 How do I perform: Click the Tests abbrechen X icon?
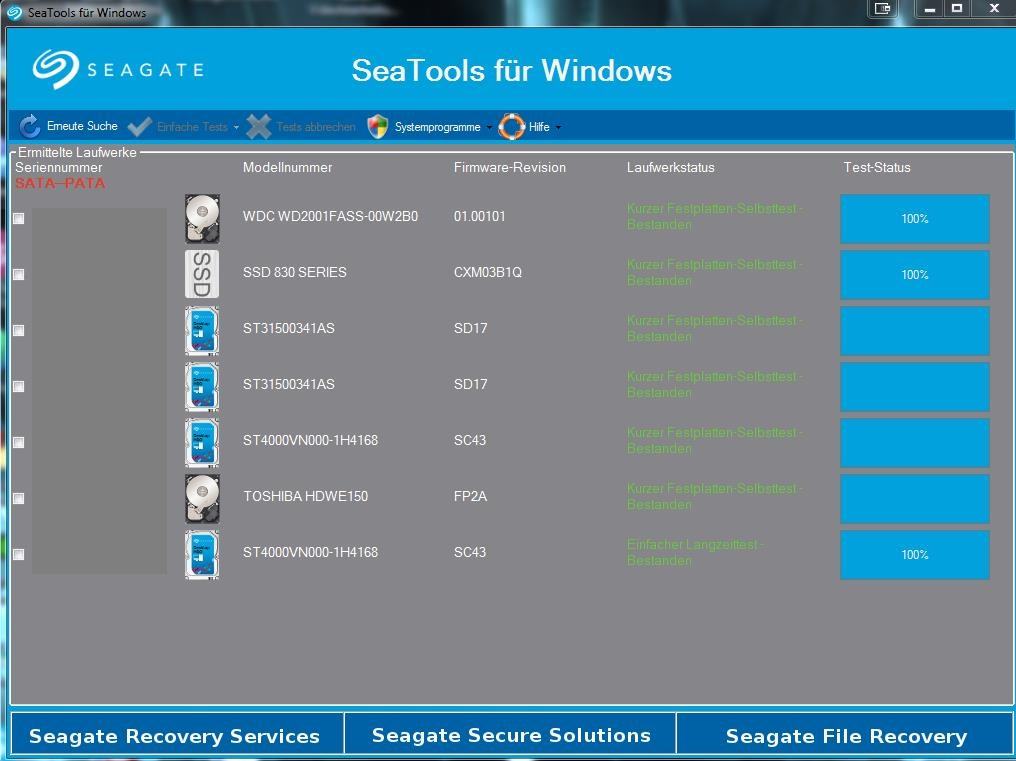[259, 126]
